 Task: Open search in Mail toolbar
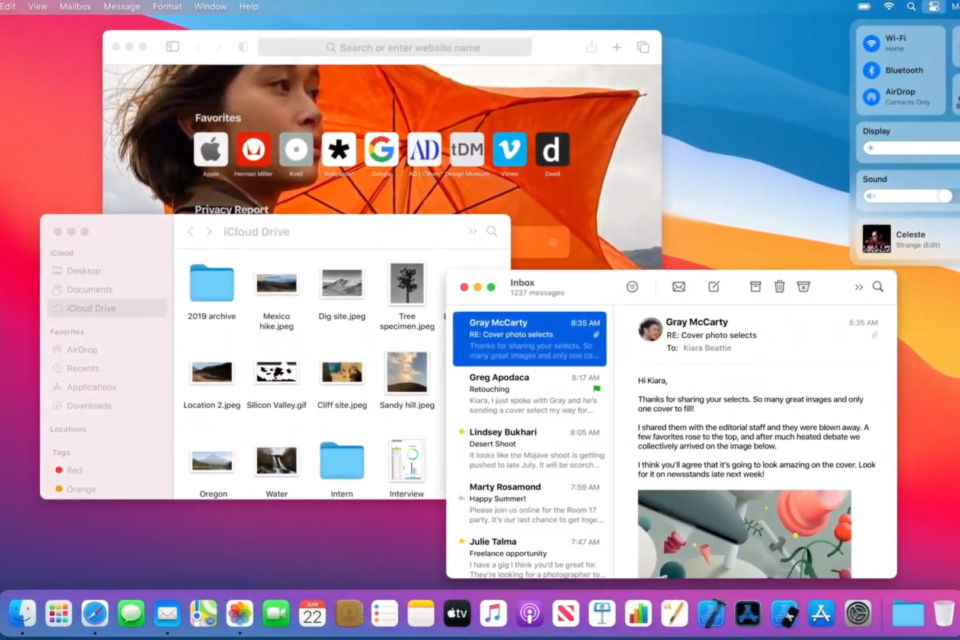pos(878,287)
